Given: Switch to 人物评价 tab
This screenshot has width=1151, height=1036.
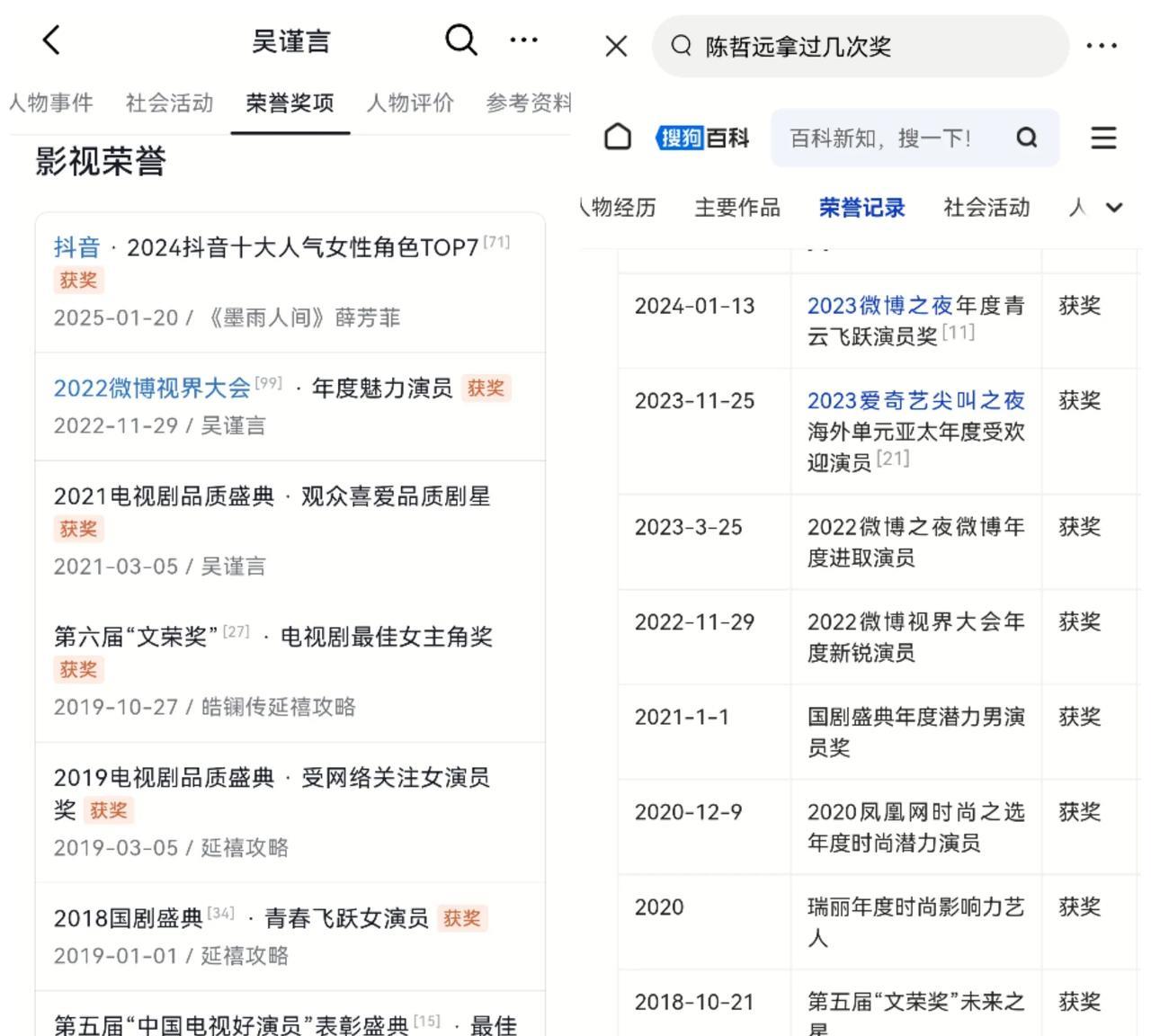Looking at the screenshot, I should pyautogui.click(x=410, y=103).
